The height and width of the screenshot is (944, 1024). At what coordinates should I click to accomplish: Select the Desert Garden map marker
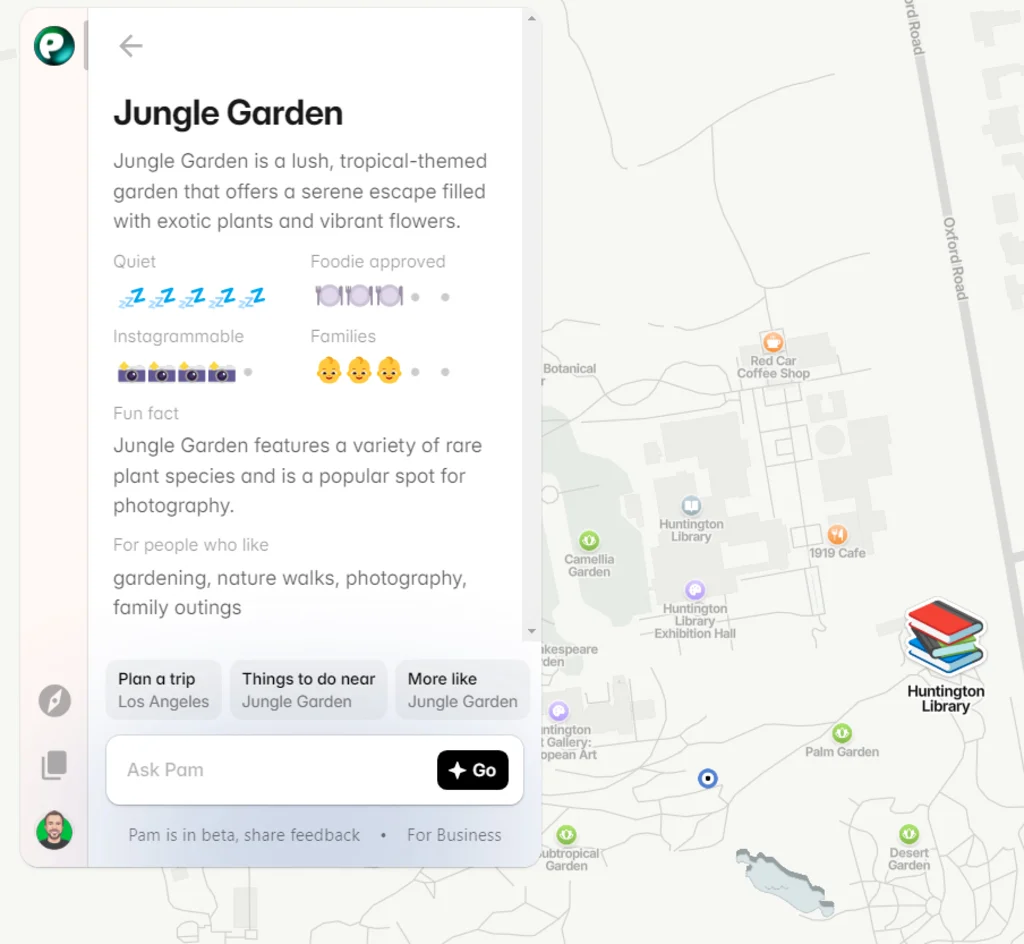[909, 834]
